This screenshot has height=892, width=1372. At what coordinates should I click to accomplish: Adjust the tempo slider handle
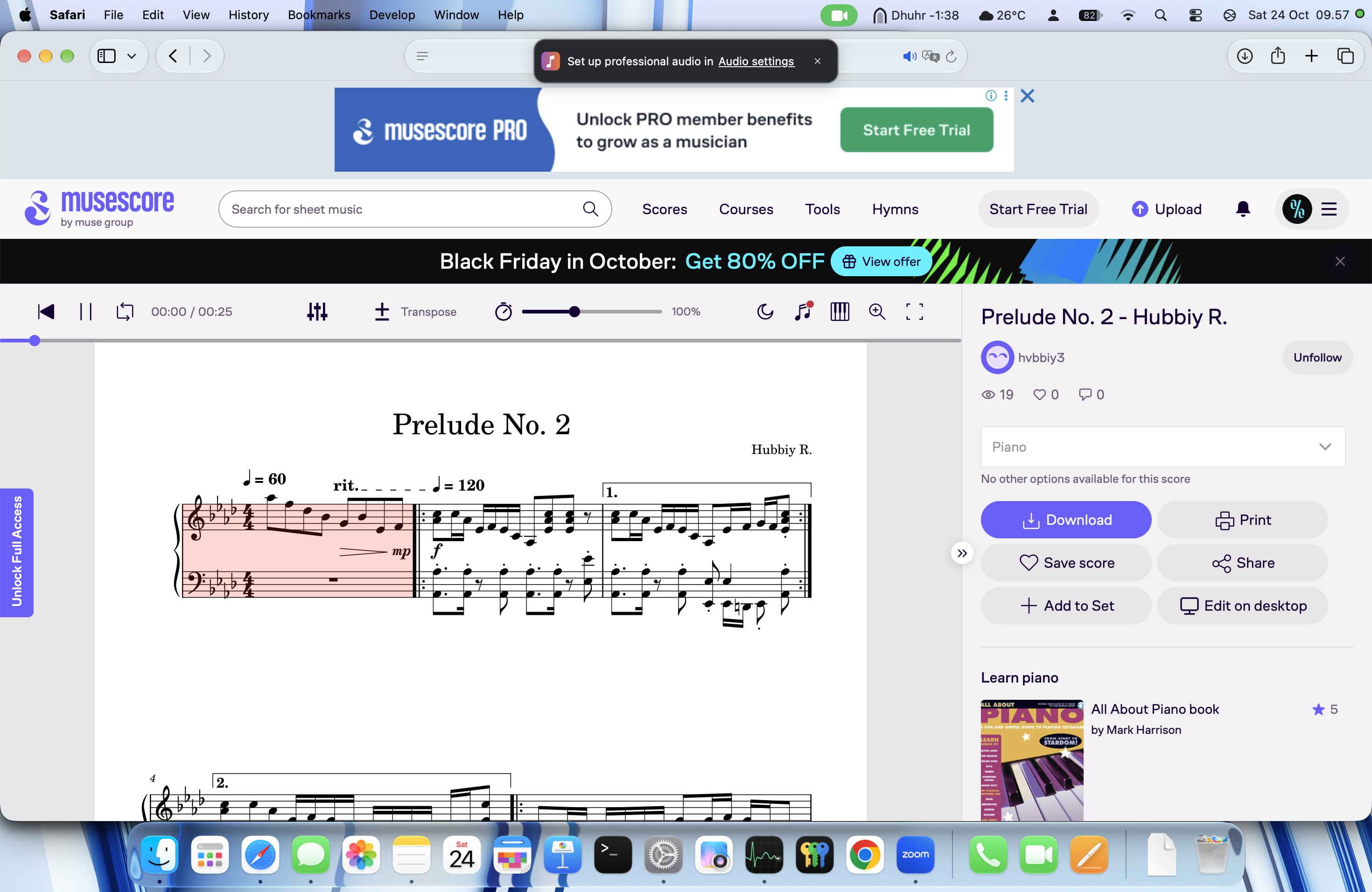pos(574,312)
